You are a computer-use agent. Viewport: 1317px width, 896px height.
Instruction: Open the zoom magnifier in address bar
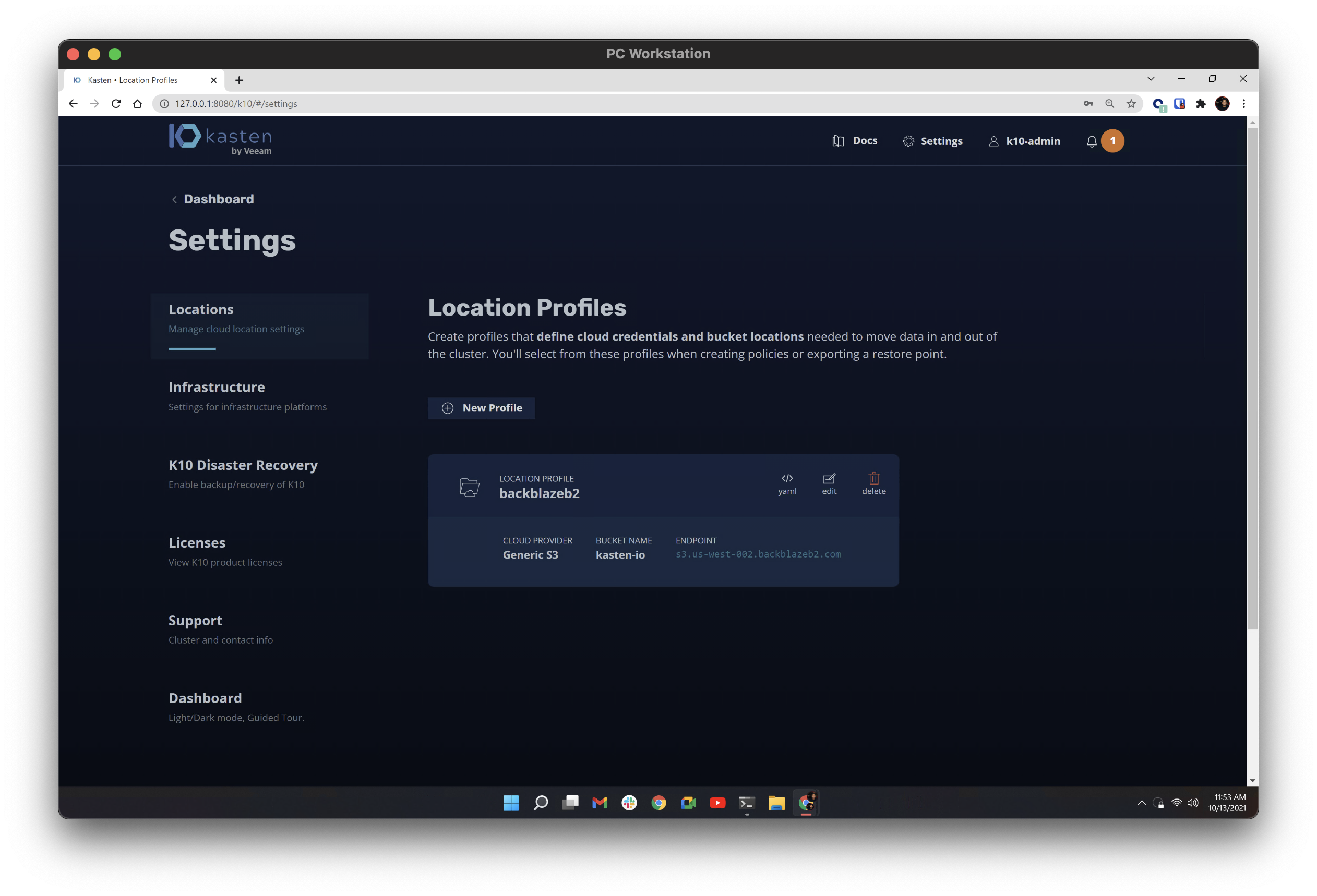[1110, 104]
